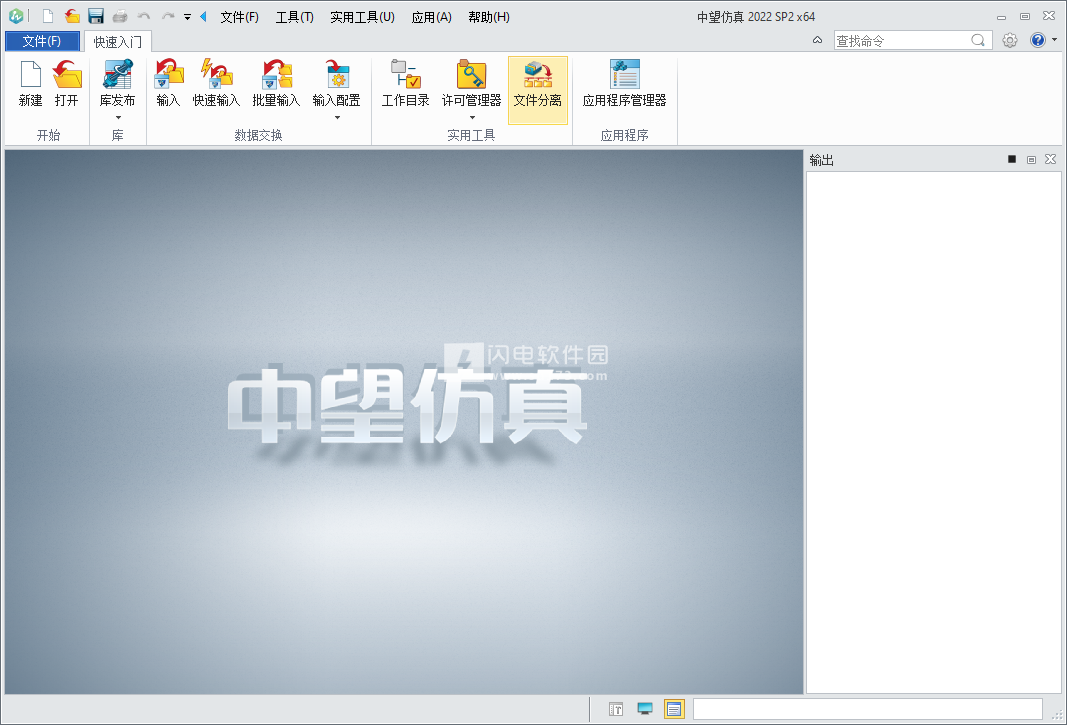The image size is (1067, 725).
Task: Expand the 输入配置 dropdown arrow
Action: tap(337, 118)
